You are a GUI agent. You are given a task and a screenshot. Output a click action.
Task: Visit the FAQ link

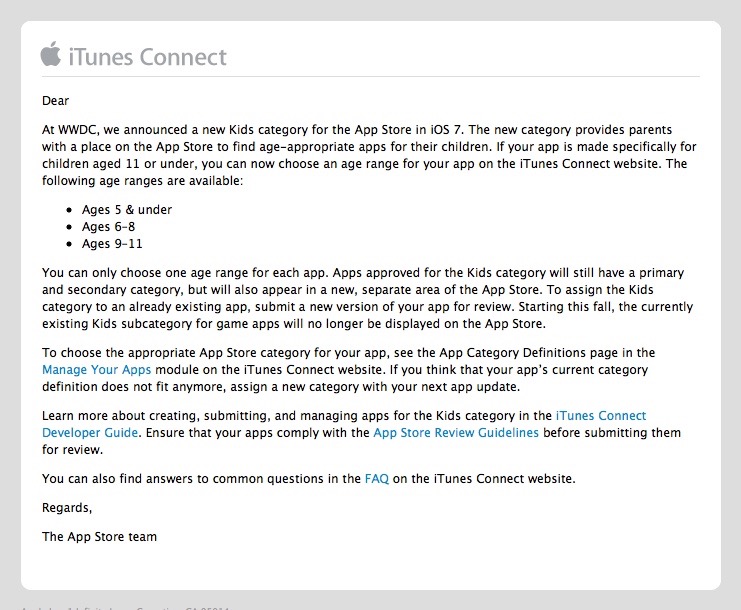click(x=377, y=479)
